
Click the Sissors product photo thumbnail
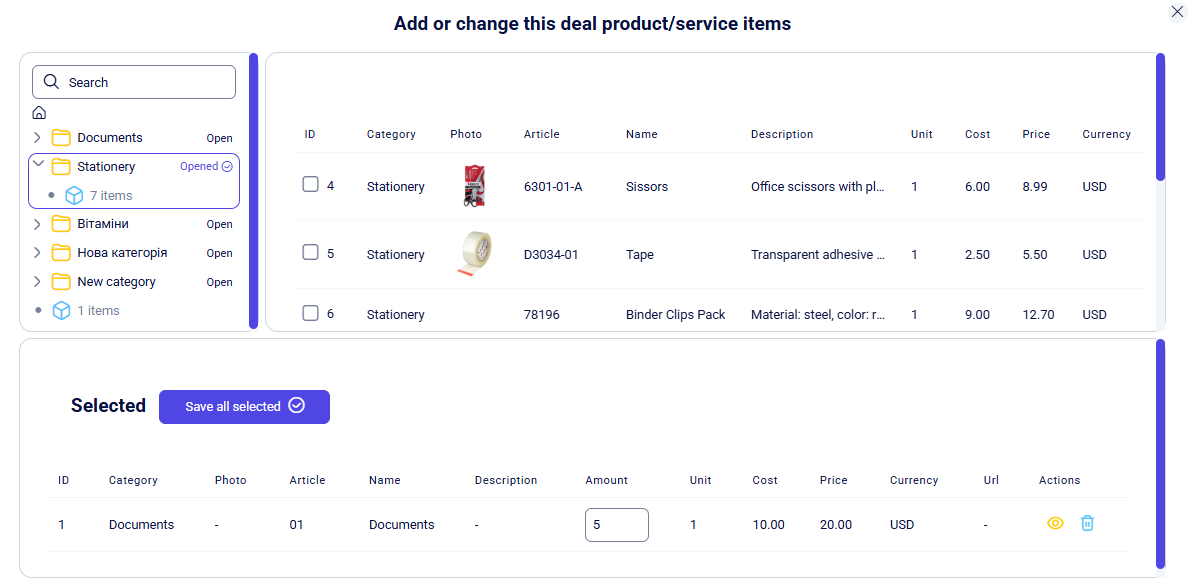(473, 186)
